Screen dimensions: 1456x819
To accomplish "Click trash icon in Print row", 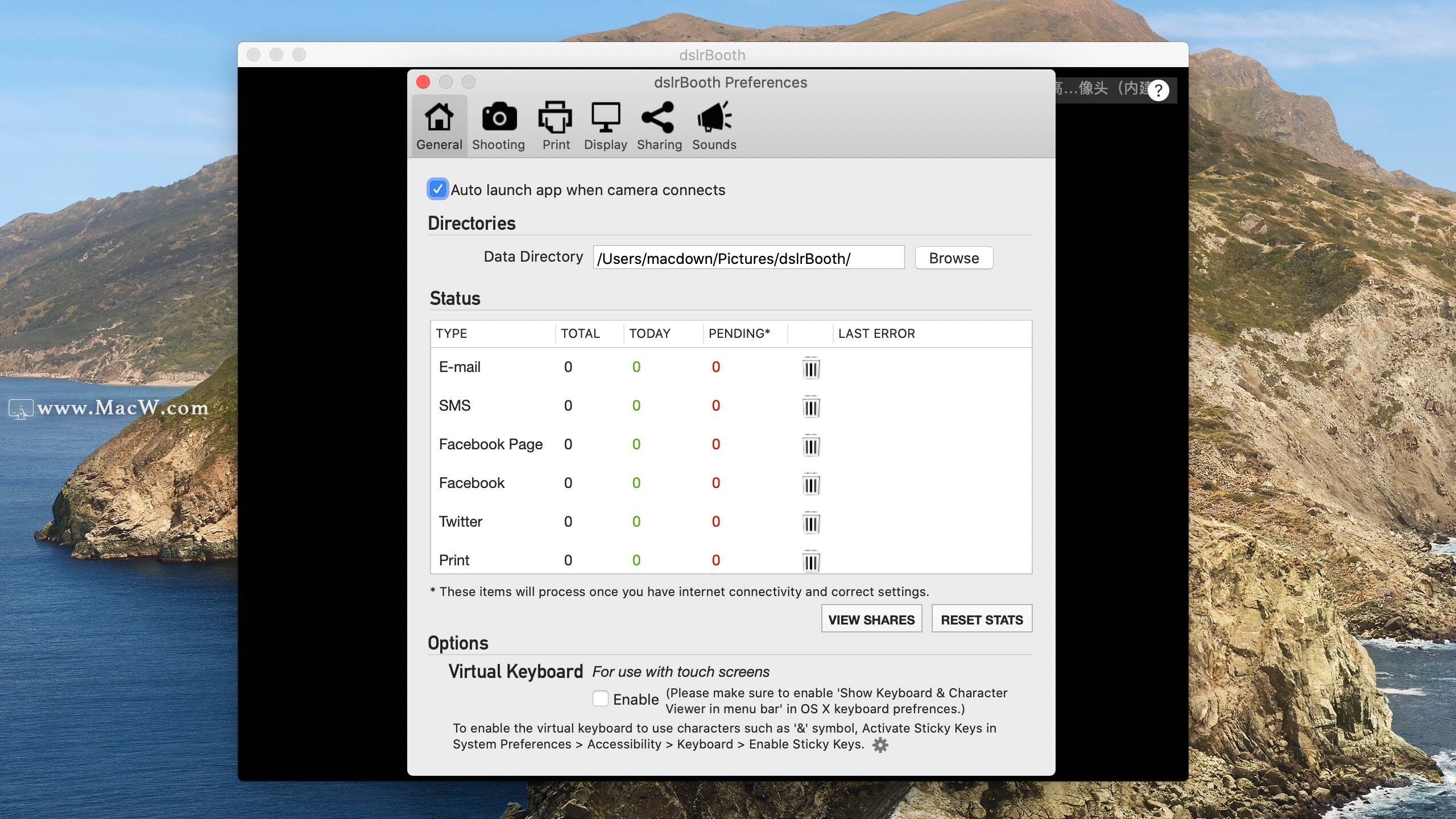I will coord(811,561).
